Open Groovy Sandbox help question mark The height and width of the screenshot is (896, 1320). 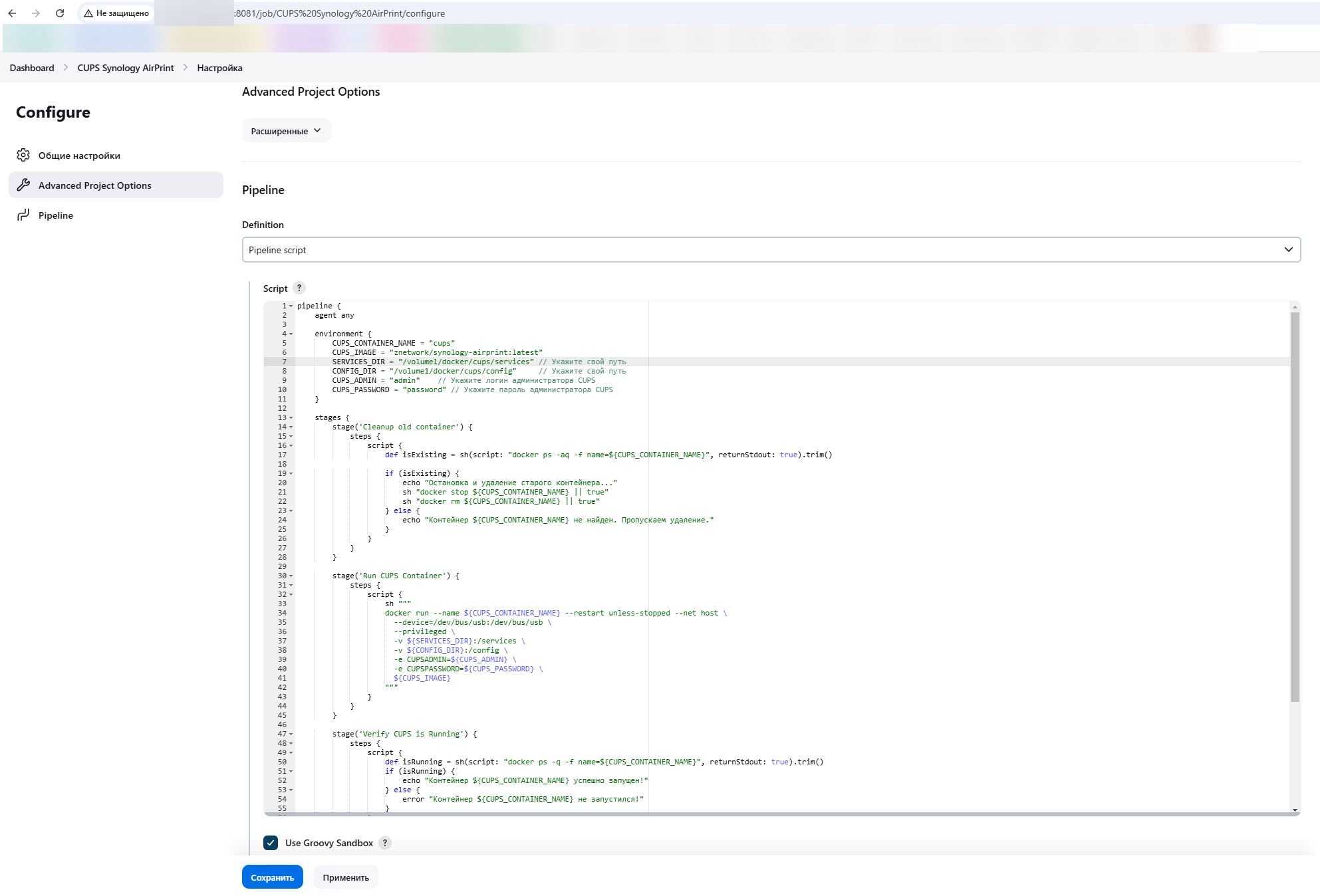pos(384,843)
